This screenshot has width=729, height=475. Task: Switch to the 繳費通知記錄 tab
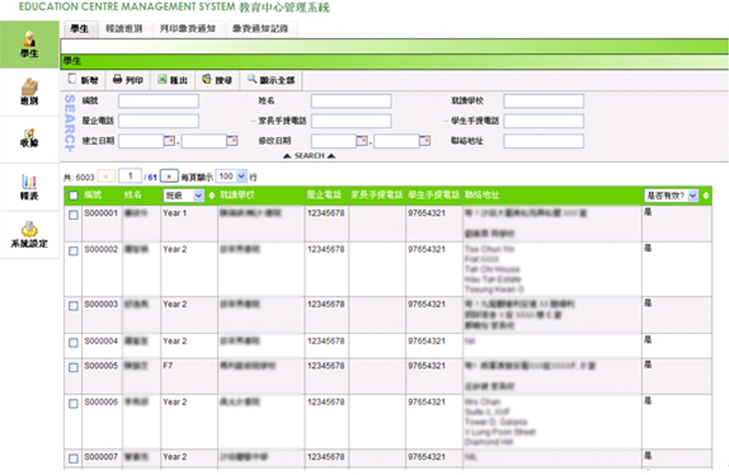[260, 29]
